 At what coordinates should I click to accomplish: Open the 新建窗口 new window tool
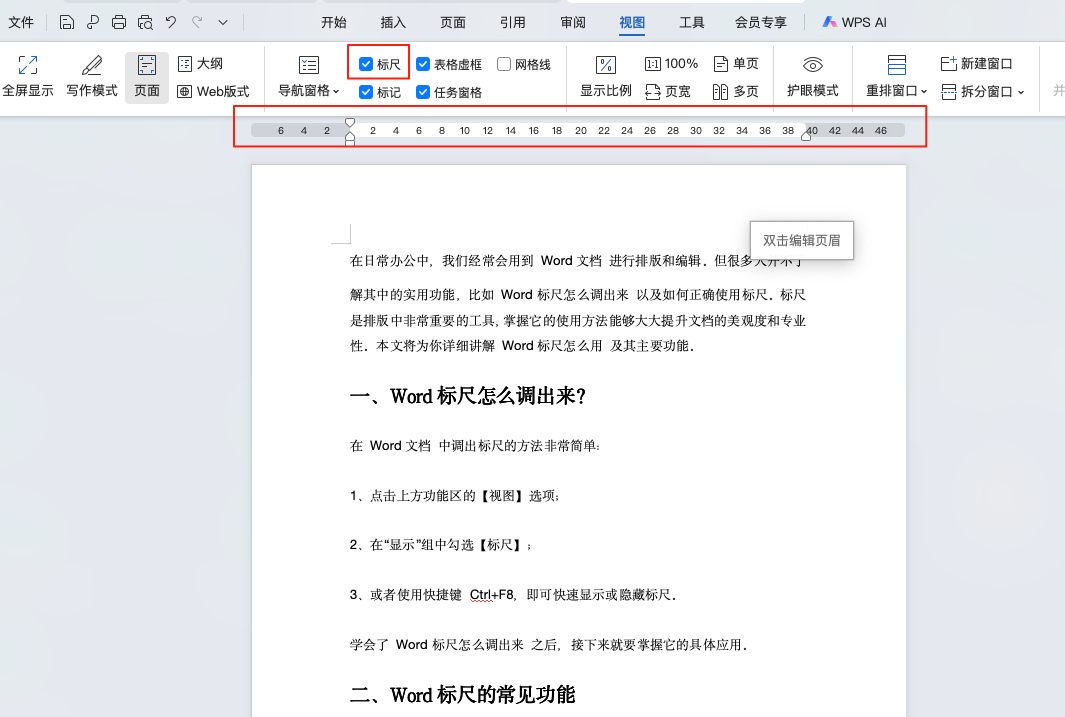[x=976, y=62]
